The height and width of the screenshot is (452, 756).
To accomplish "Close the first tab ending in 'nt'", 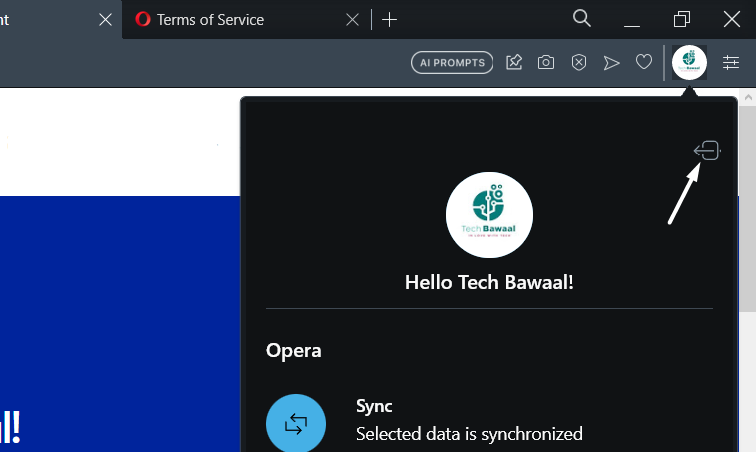I will pos(105,20).
